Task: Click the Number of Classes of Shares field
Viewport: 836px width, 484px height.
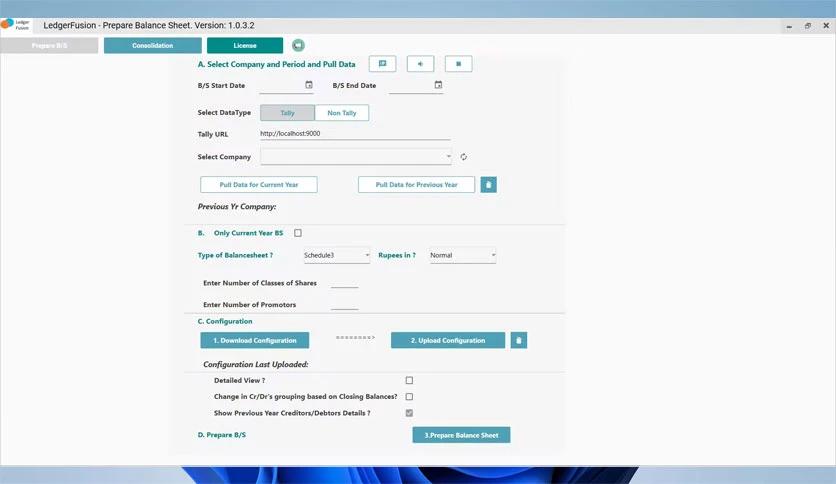Action: pyautogui.click(x=344, y=283)
